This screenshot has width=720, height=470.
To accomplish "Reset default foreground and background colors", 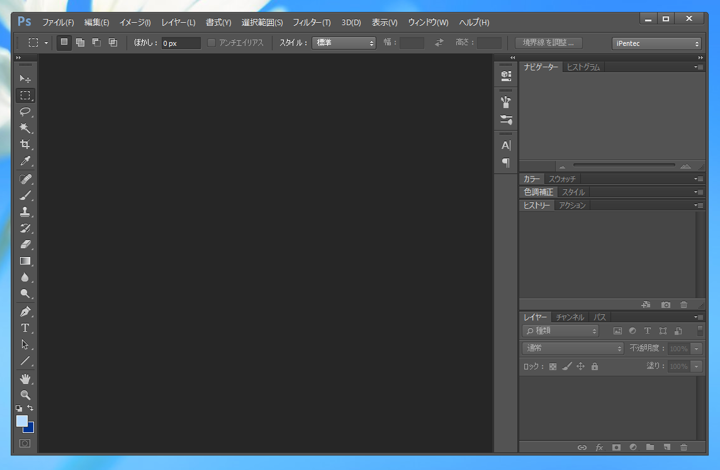I will 19,408.
